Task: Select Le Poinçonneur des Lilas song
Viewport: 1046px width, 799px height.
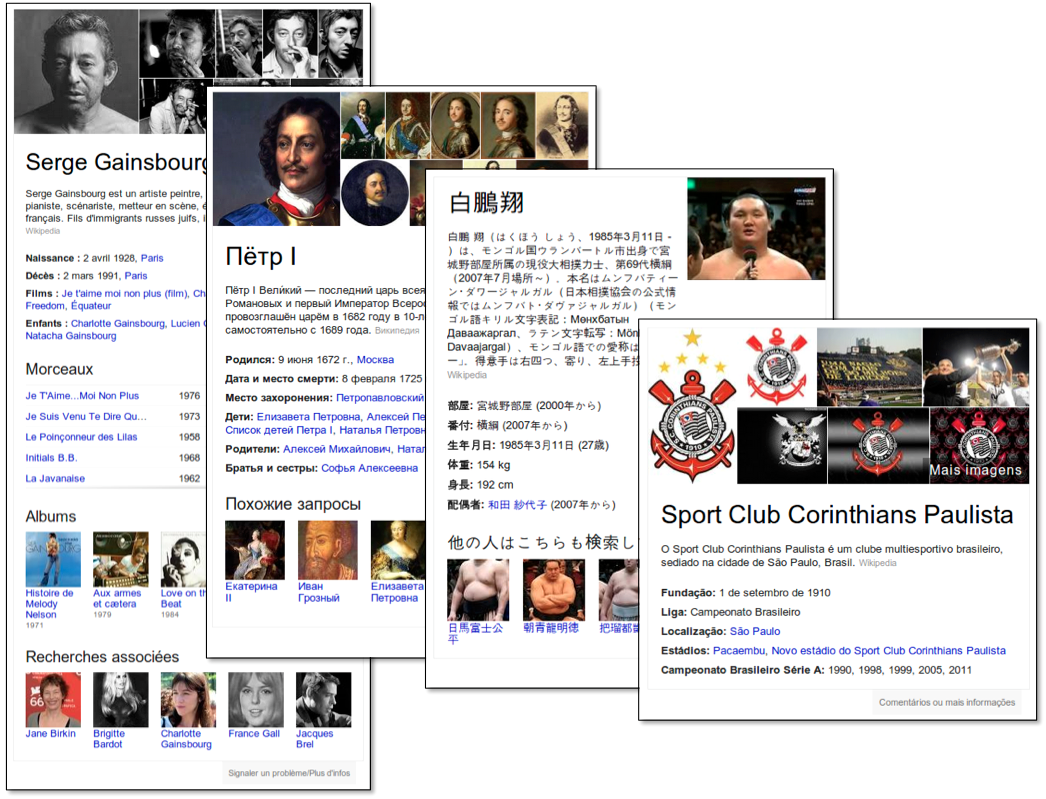Action: [81, 437]
